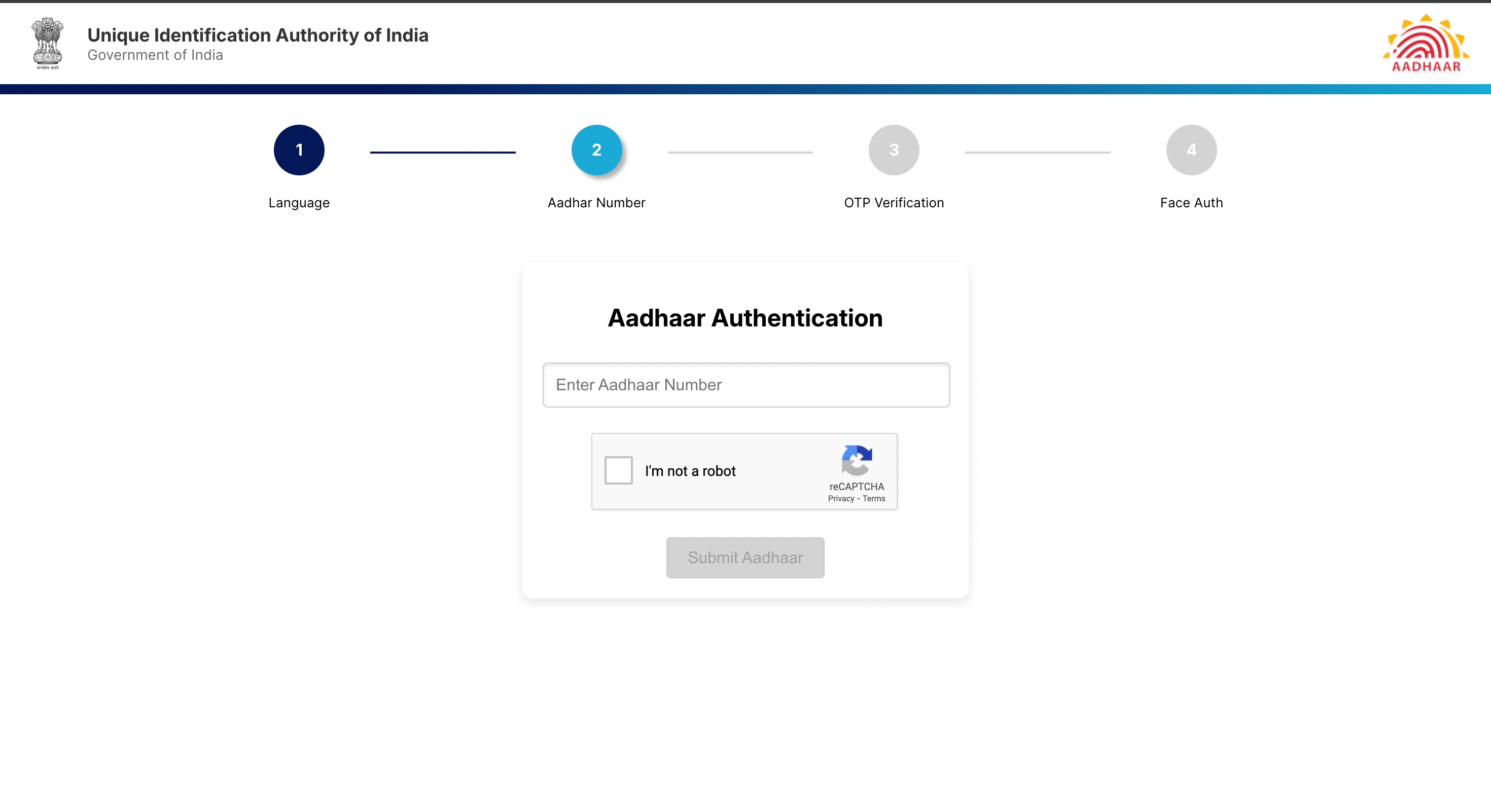
Task: Click the Aadhaar Authentication heading
Action: click(x=745, y=318)
